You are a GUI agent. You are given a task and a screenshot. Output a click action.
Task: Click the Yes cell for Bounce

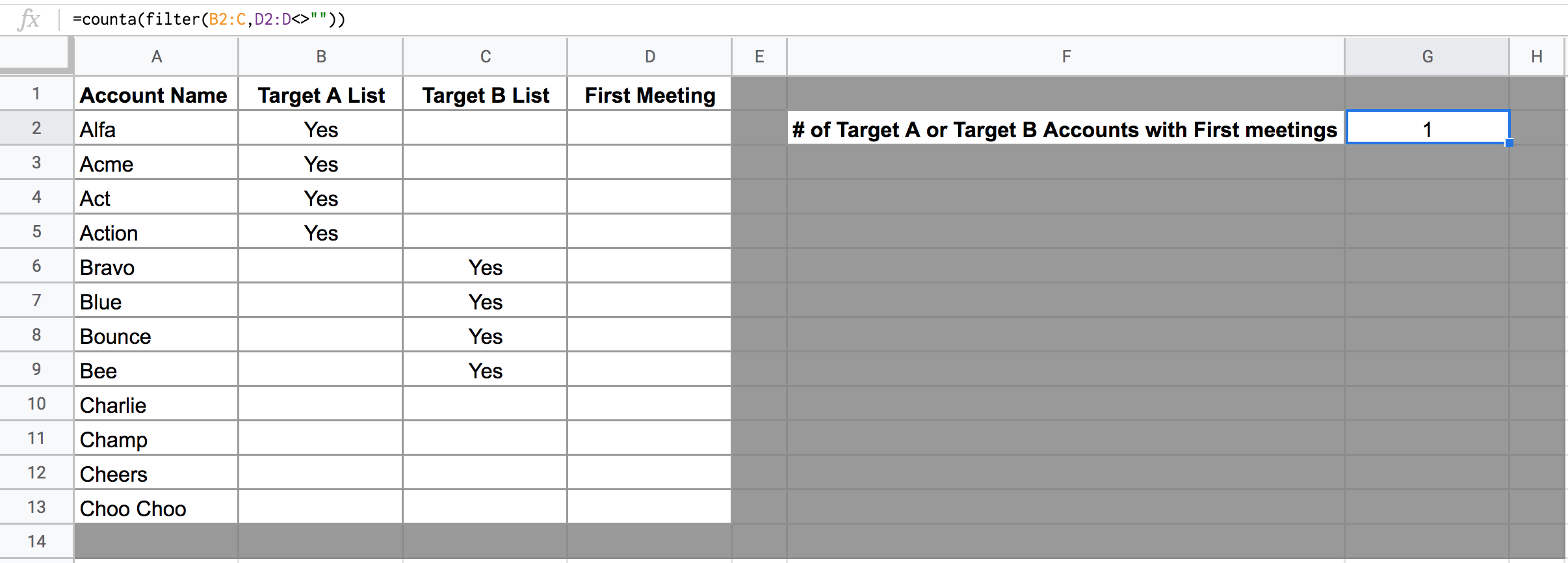coord(485,336)
